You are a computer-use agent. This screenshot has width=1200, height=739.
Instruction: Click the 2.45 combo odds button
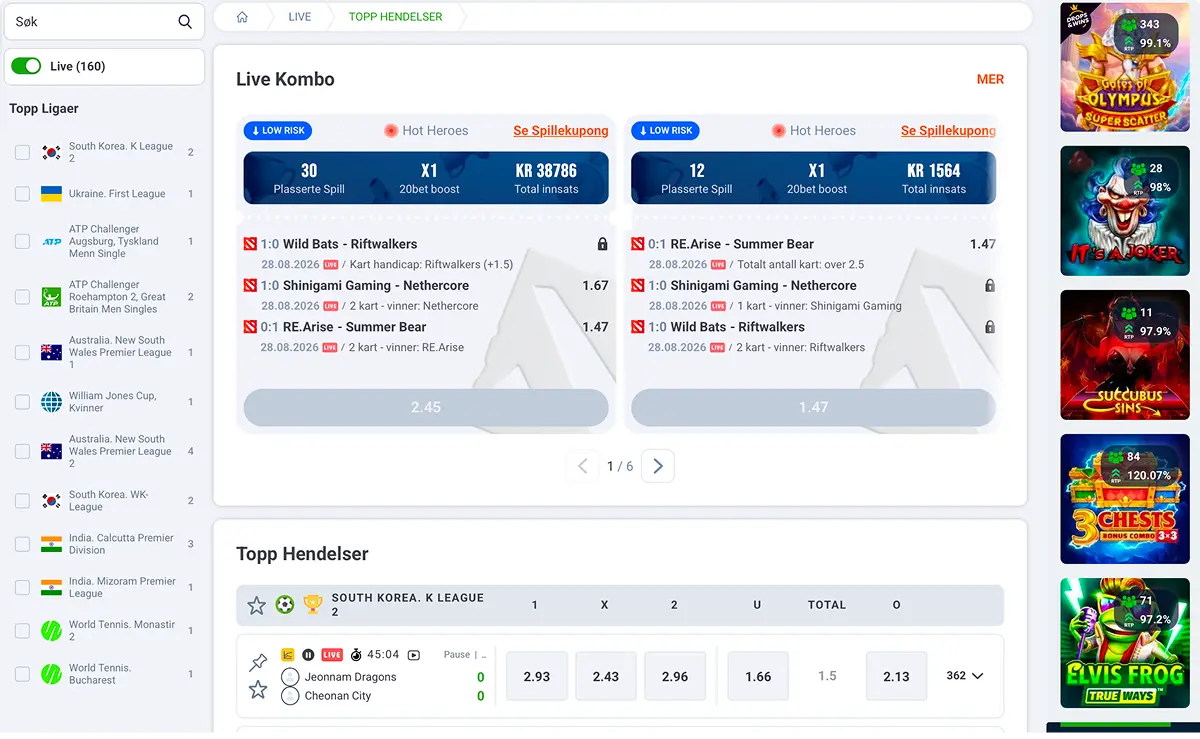[426, 408]
